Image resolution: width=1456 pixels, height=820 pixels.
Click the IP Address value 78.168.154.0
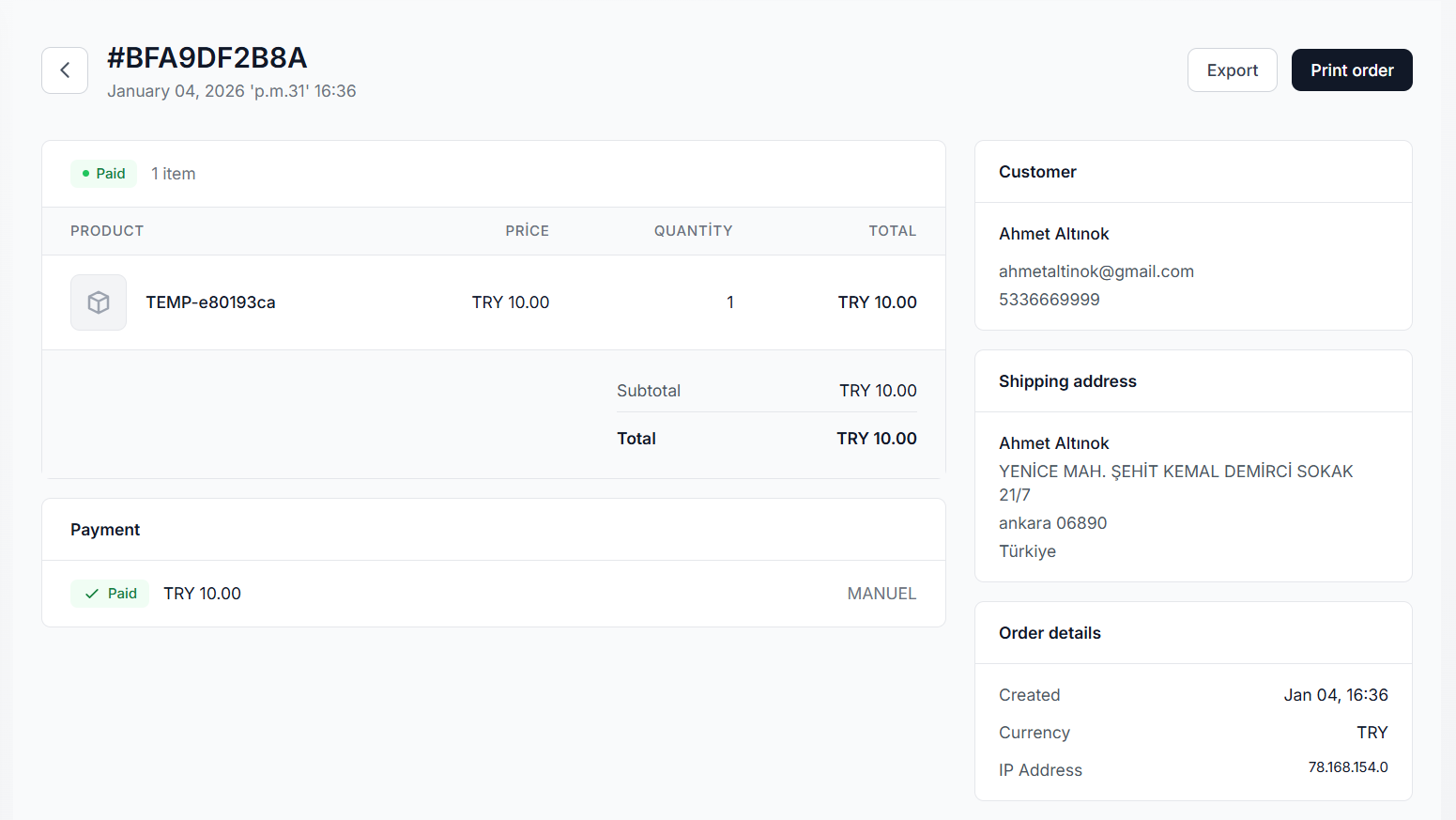(1348, 766)
